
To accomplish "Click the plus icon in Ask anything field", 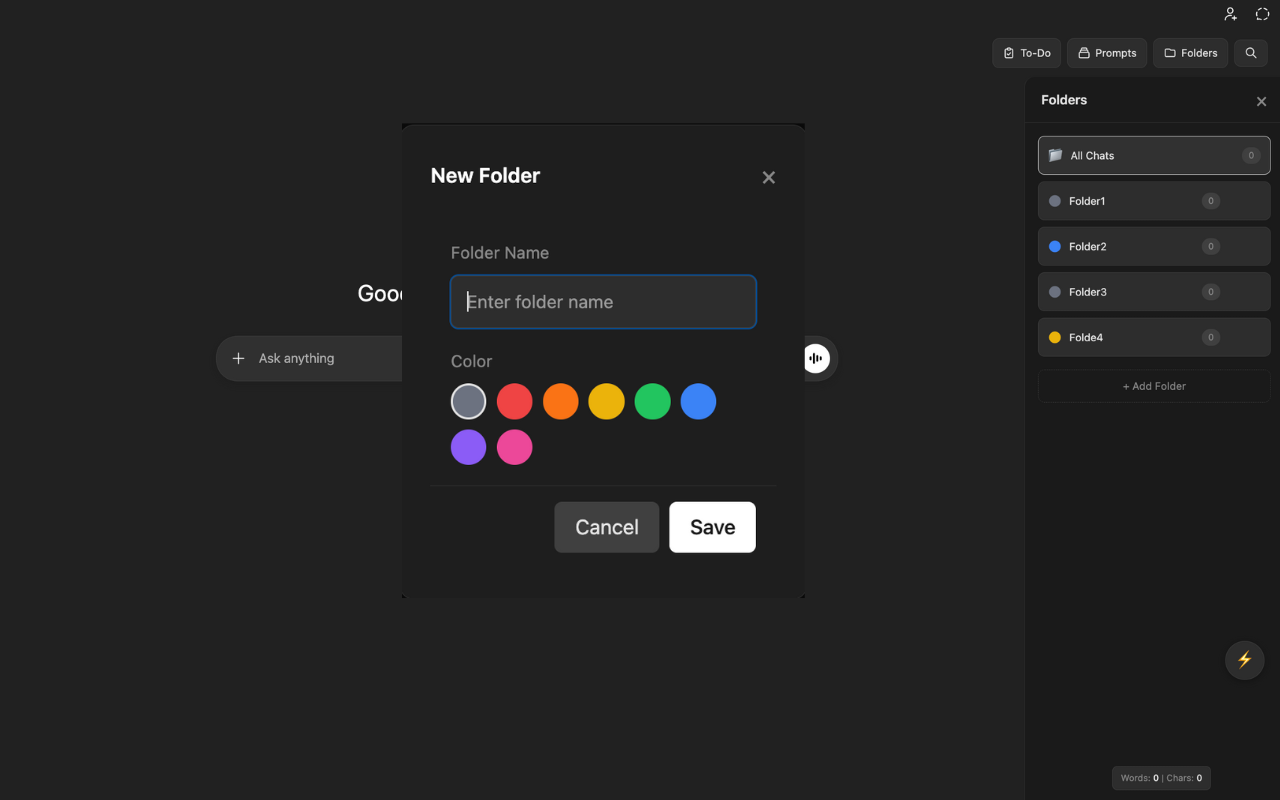I will [239, 358].
